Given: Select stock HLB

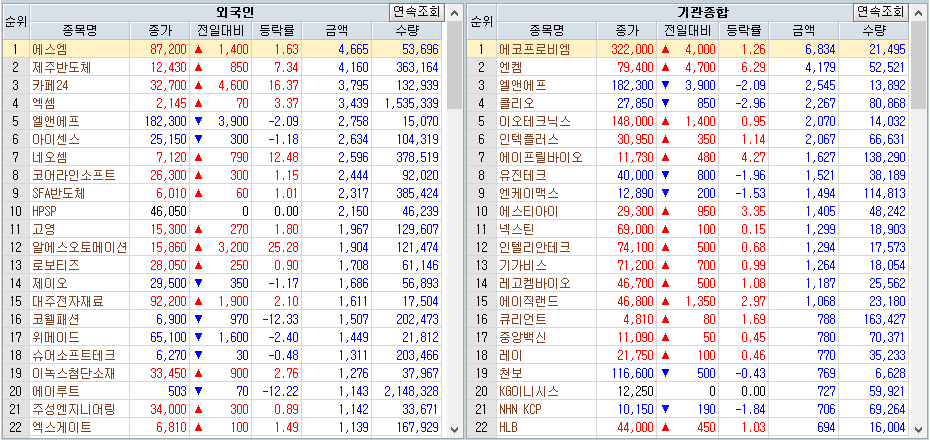Looking at the screenshot, I should point(509,427).
